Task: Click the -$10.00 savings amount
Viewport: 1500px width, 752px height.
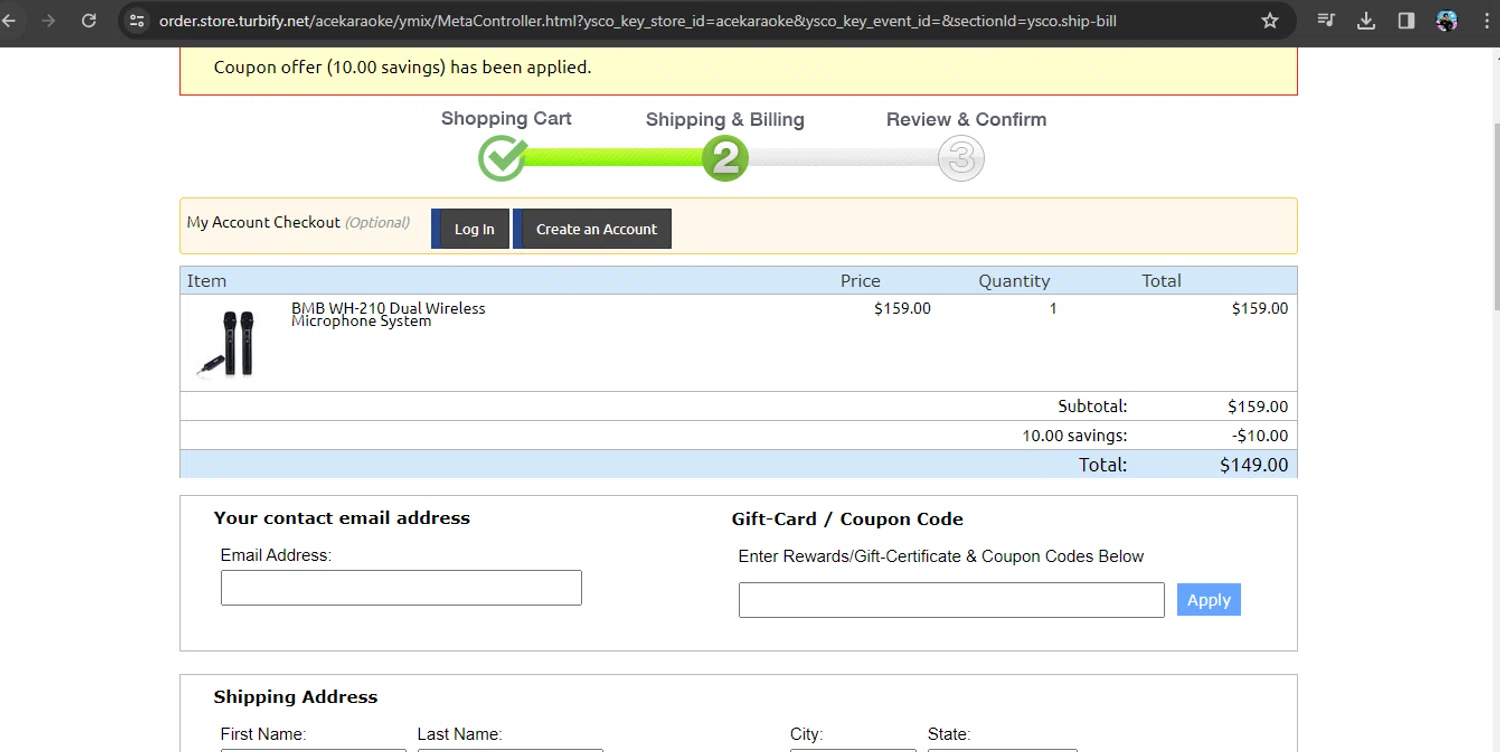Action: pos(1260,435)
